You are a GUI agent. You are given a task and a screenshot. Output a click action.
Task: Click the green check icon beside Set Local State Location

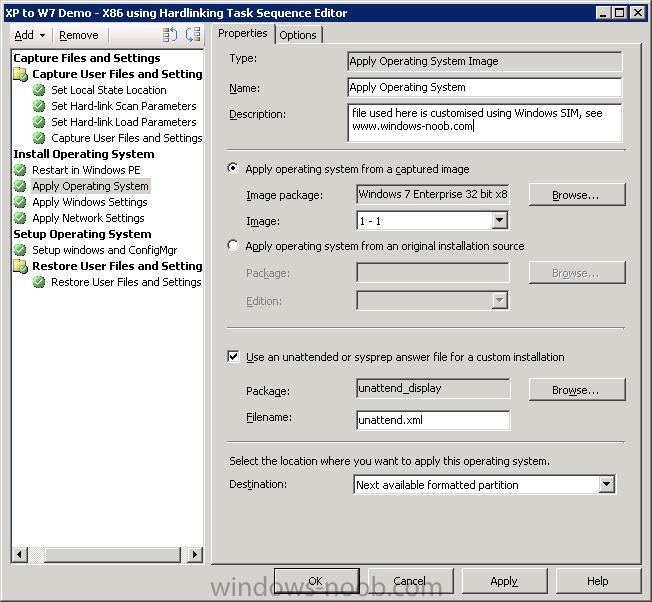point(39,90)
